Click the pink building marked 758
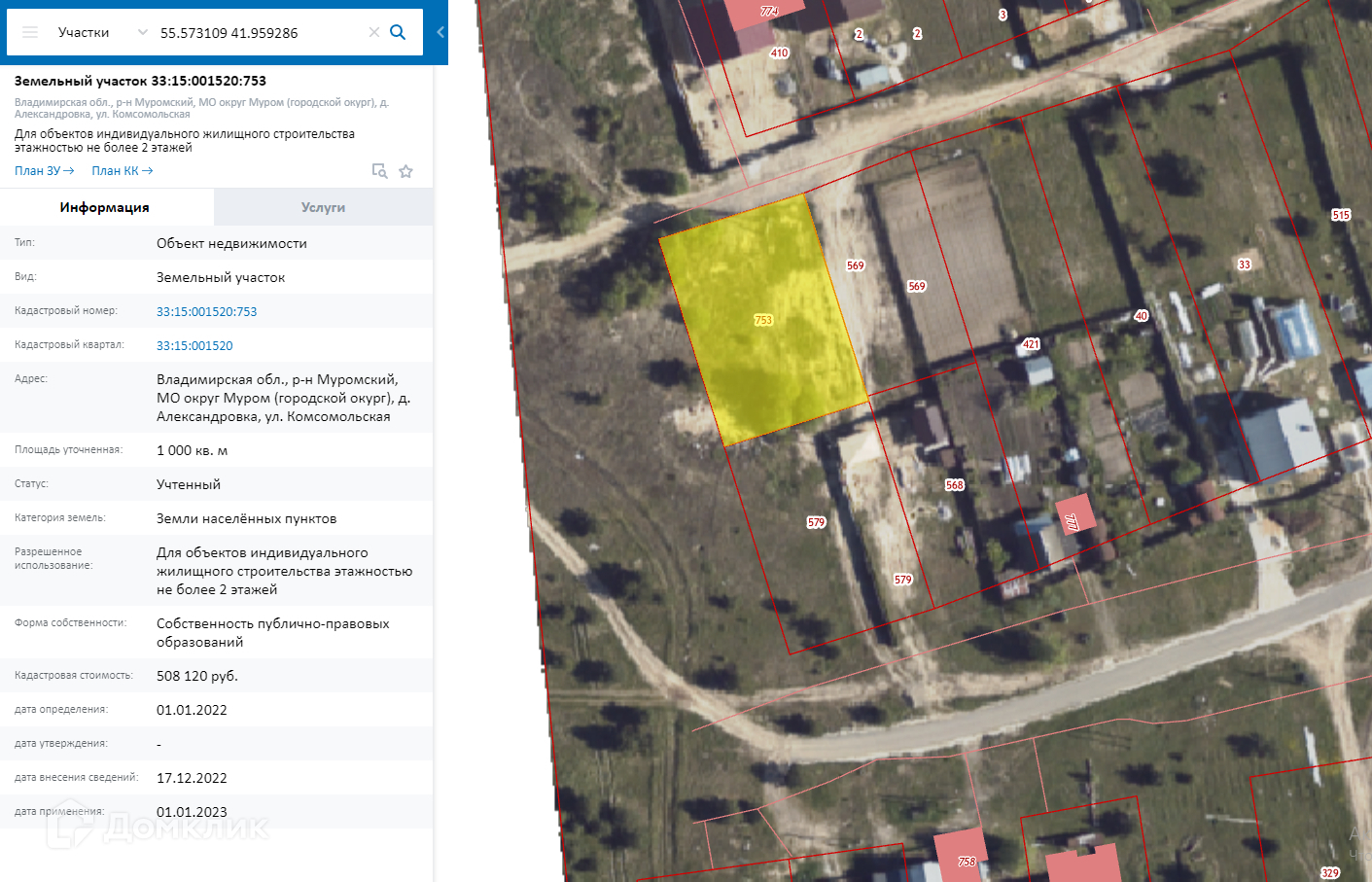This screenshot has width=1372, height=882. pyautogui.click(x=964, y=856)
